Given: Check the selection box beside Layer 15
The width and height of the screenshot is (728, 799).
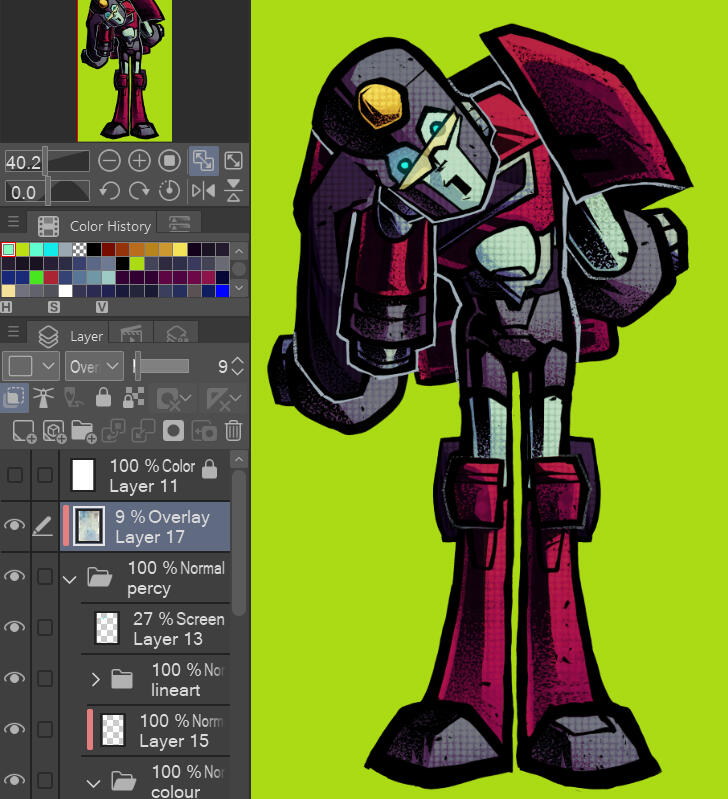Looking at the screenshot, I should tap(45, 729).
